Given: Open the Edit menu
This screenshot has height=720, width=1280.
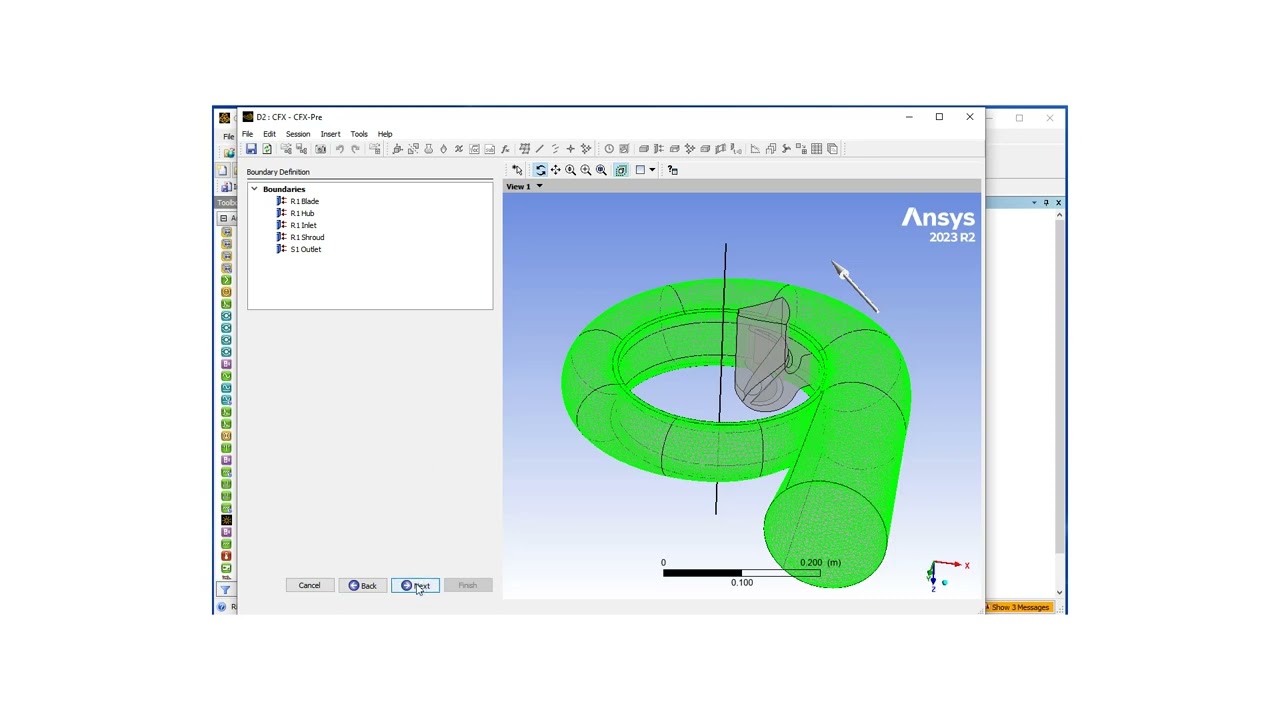Looking at the screenshot, I should tap(269, 134).
